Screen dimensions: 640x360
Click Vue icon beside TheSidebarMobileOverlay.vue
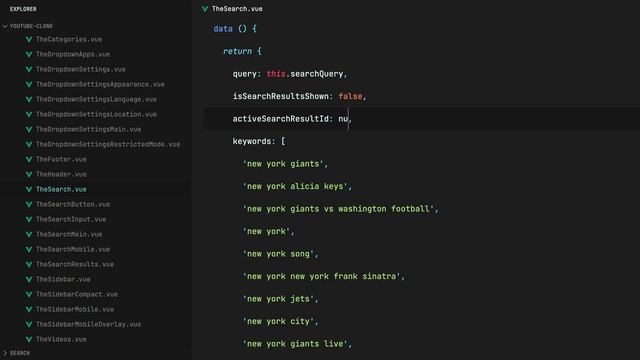[x=29, y=324]
